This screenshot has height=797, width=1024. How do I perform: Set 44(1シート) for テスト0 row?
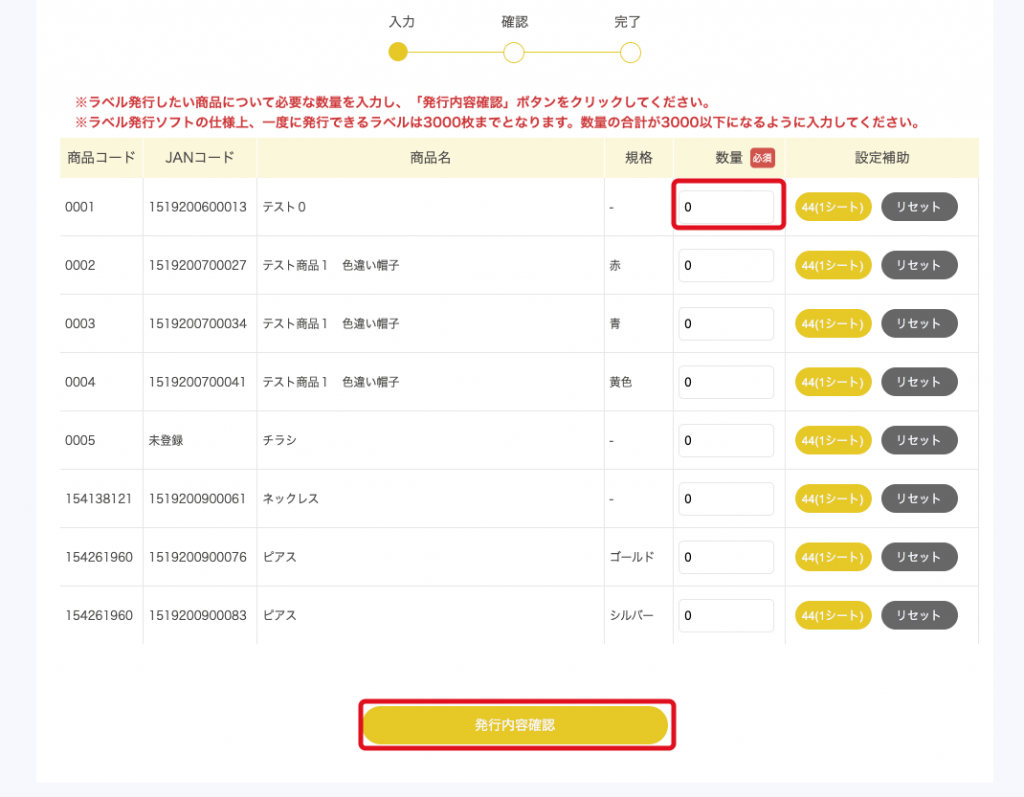(833, 207)
